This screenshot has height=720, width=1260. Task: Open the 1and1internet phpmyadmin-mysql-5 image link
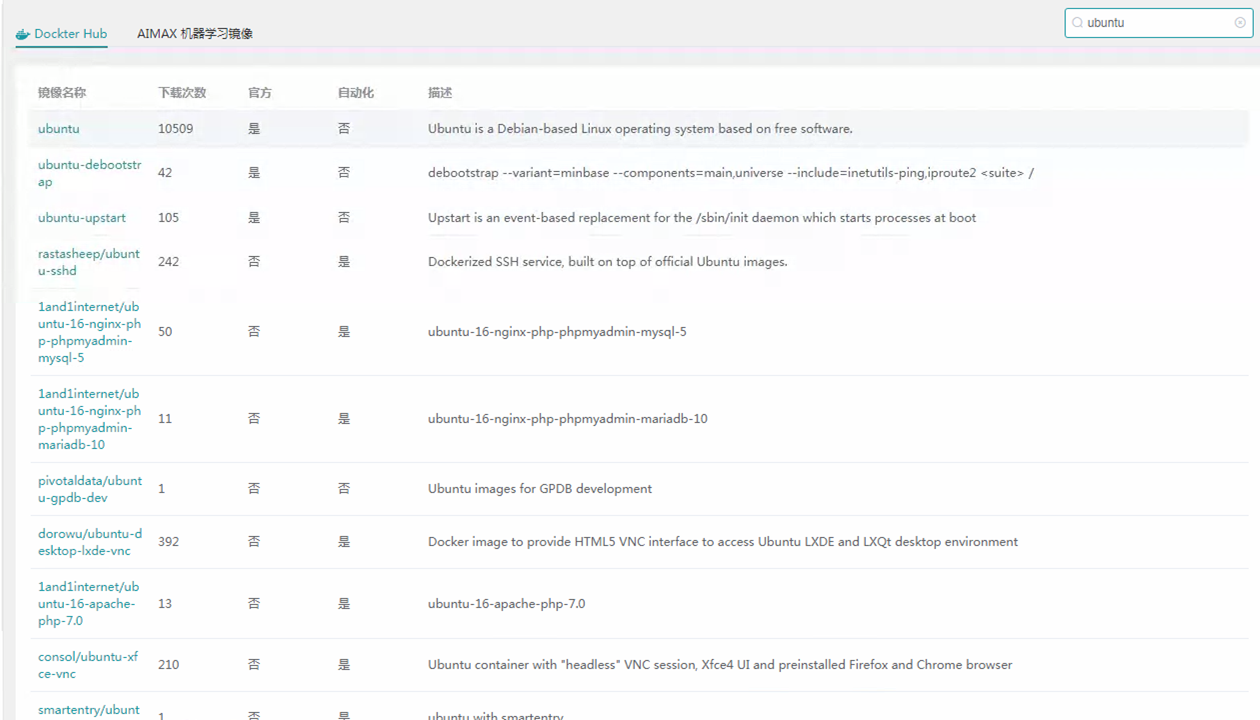[89, 332]
